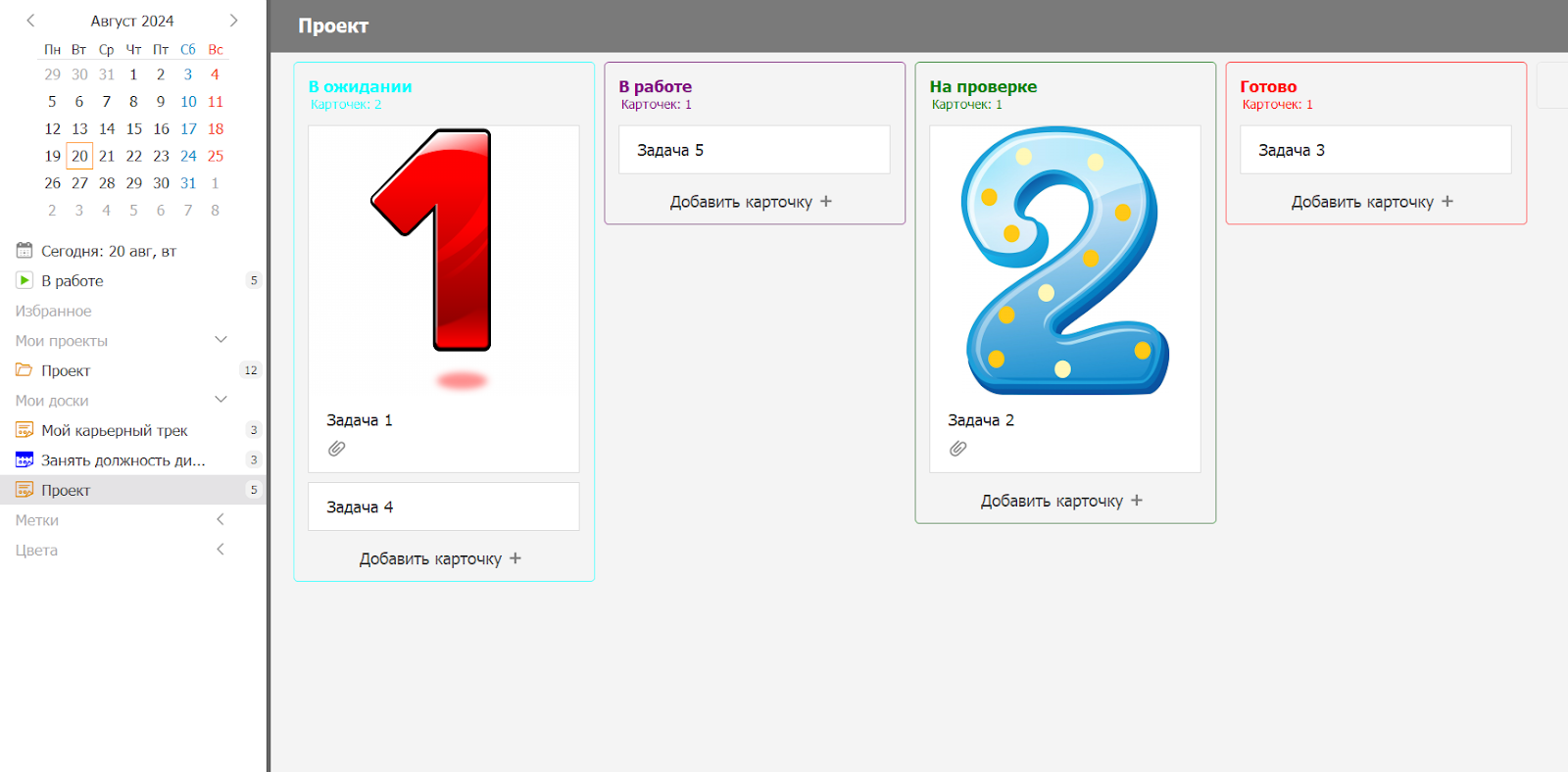Open the Задача 3 card
Image resolution: width=1568 pixels, height=772 pixels.
point(1376,150)
